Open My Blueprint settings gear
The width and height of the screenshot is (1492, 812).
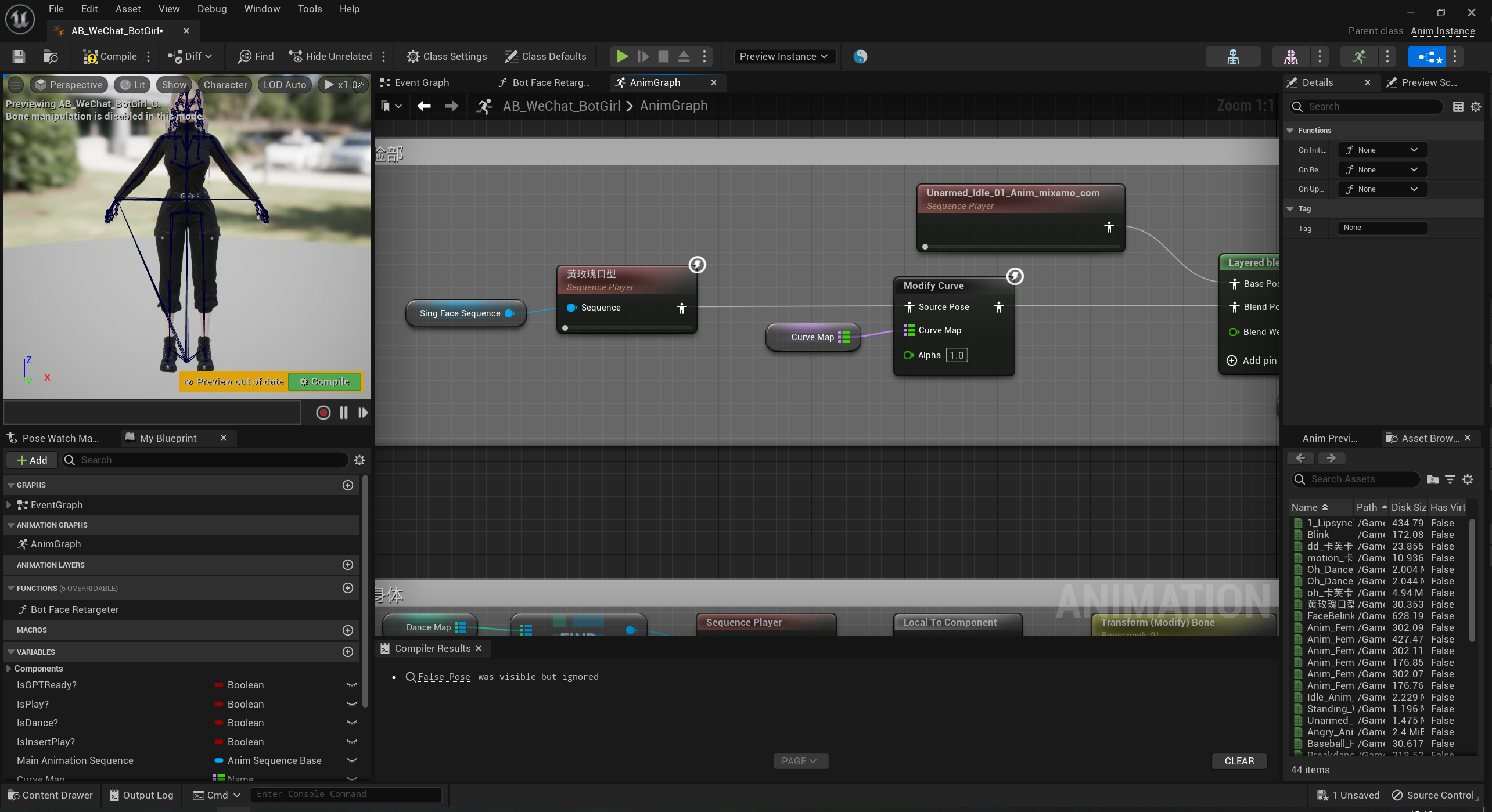(x=359, y=460)
